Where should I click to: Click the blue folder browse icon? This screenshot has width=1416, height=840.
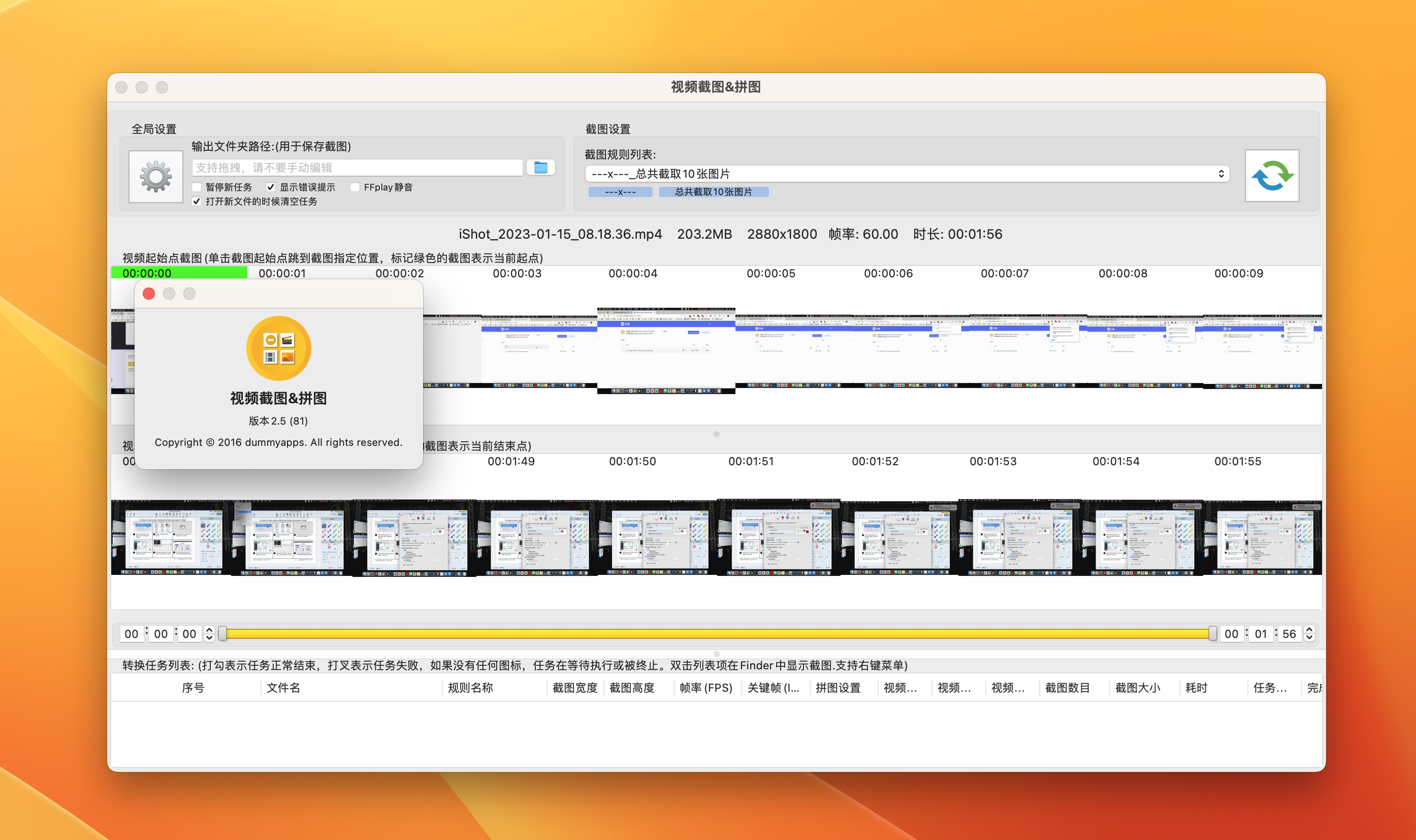click(x=540, y=168)
